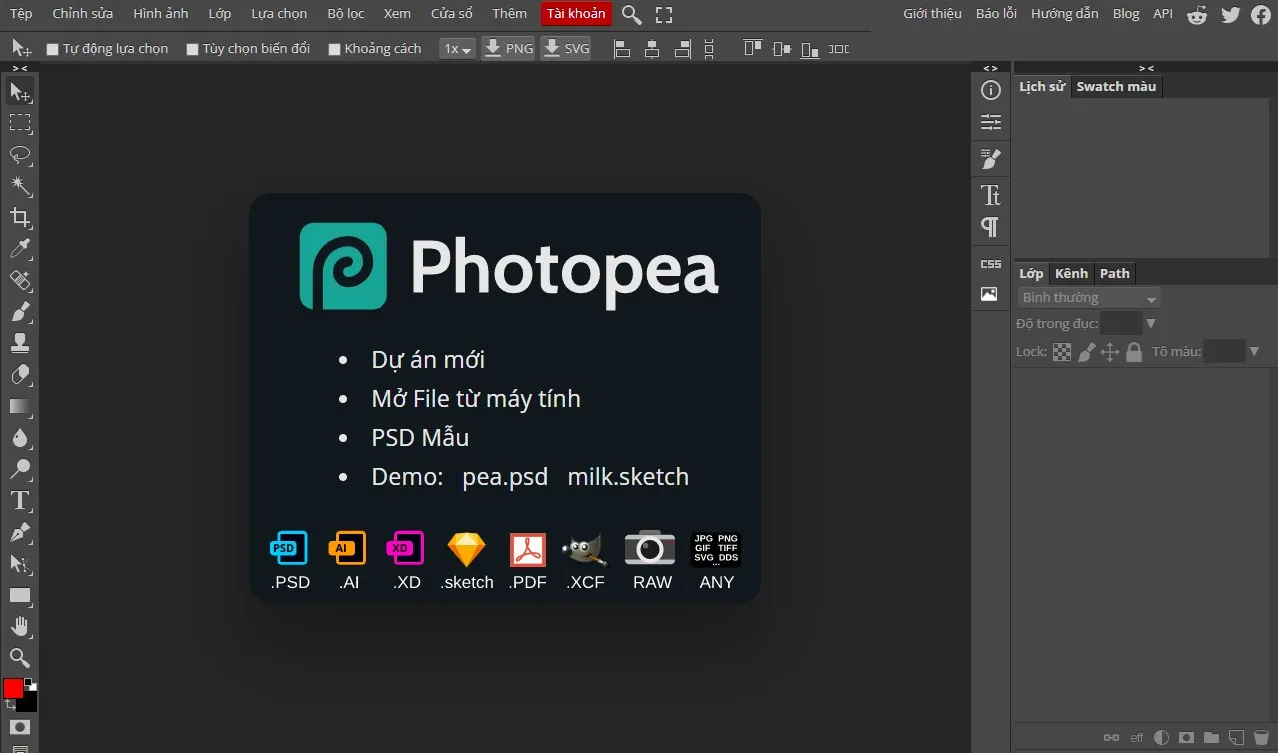
Task: Pick the Eyedropper tool
Action: point(21,249)
